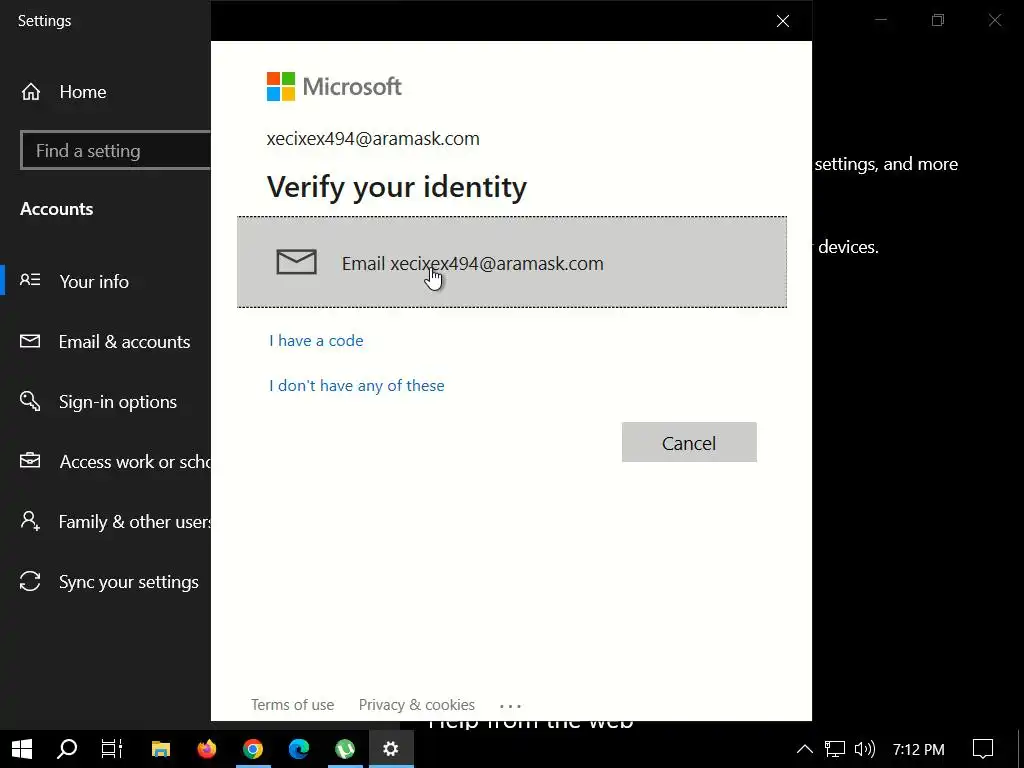
Task: Close the Settings window
Action: pos(995,20)
